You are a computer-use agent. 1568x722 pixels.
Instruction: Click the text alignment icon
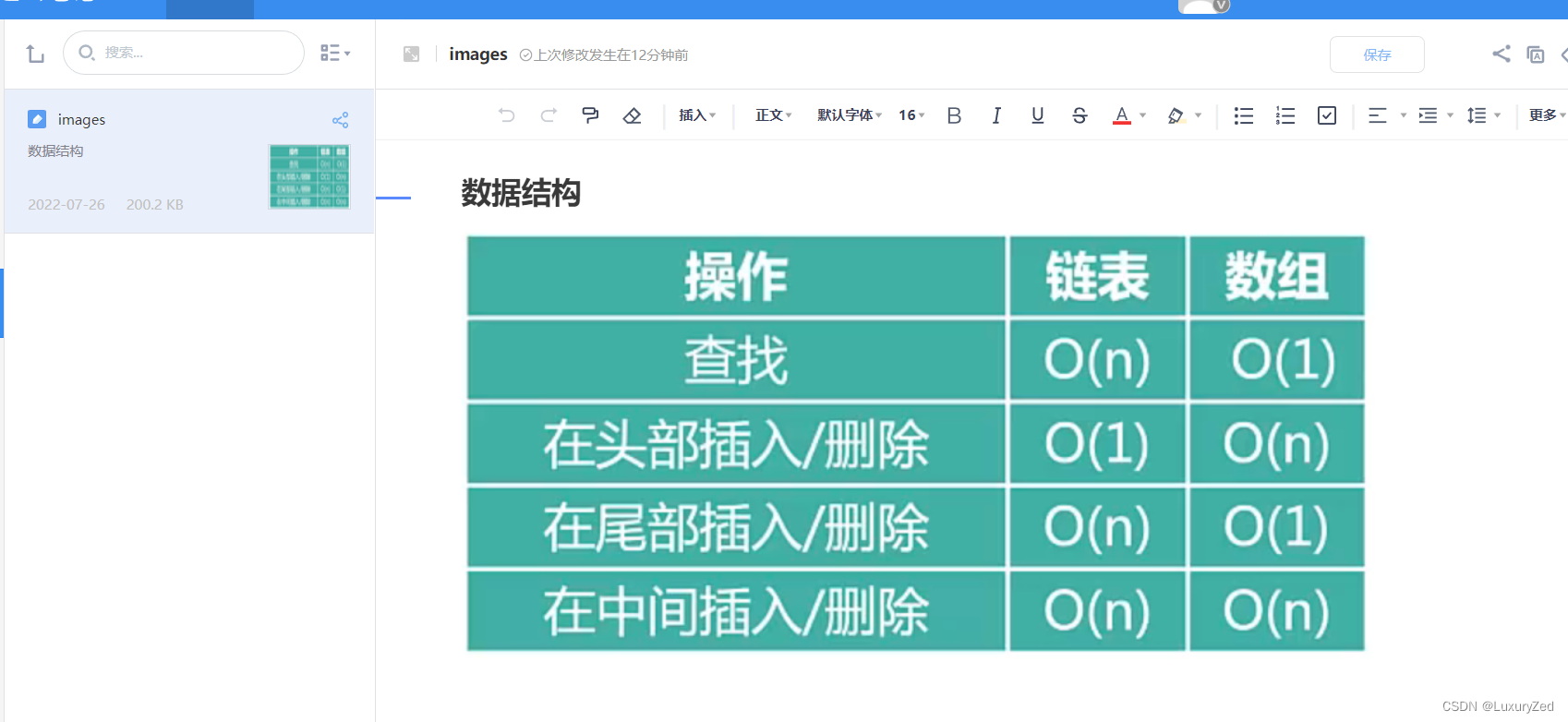tap(1378, 115)
